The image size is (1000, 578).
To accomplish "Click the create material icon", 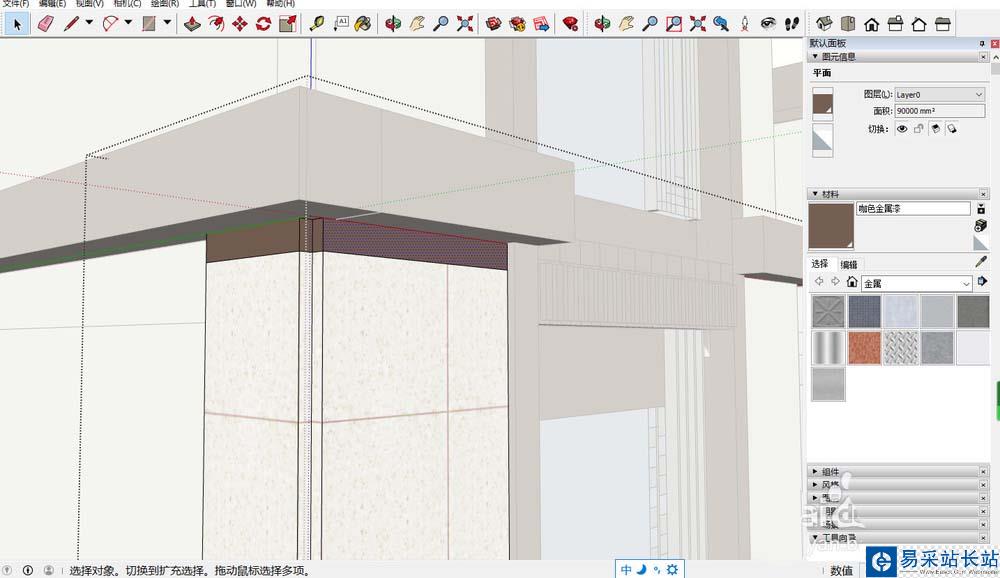I will pos(981,225).
